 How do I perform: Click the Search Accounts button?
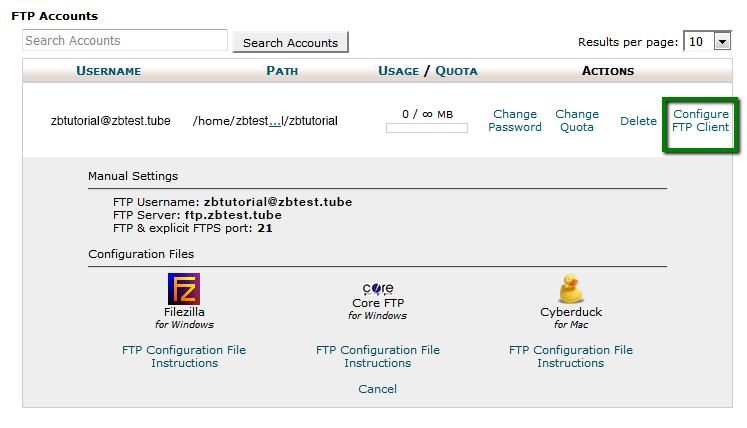[x=290, y=42]
